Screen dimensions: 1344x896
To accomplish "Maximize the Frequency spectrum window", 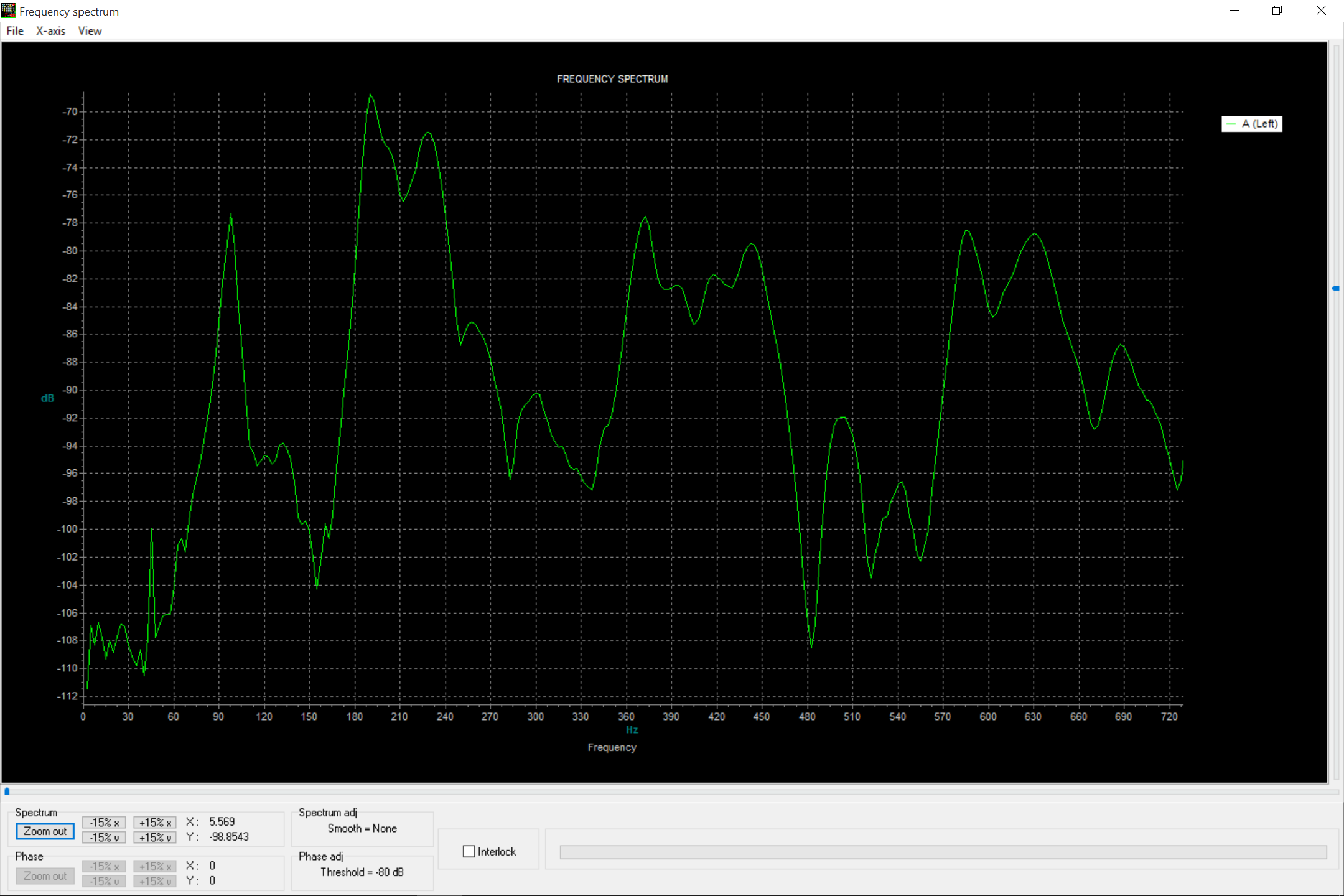I will click(x=1277, y=11).
